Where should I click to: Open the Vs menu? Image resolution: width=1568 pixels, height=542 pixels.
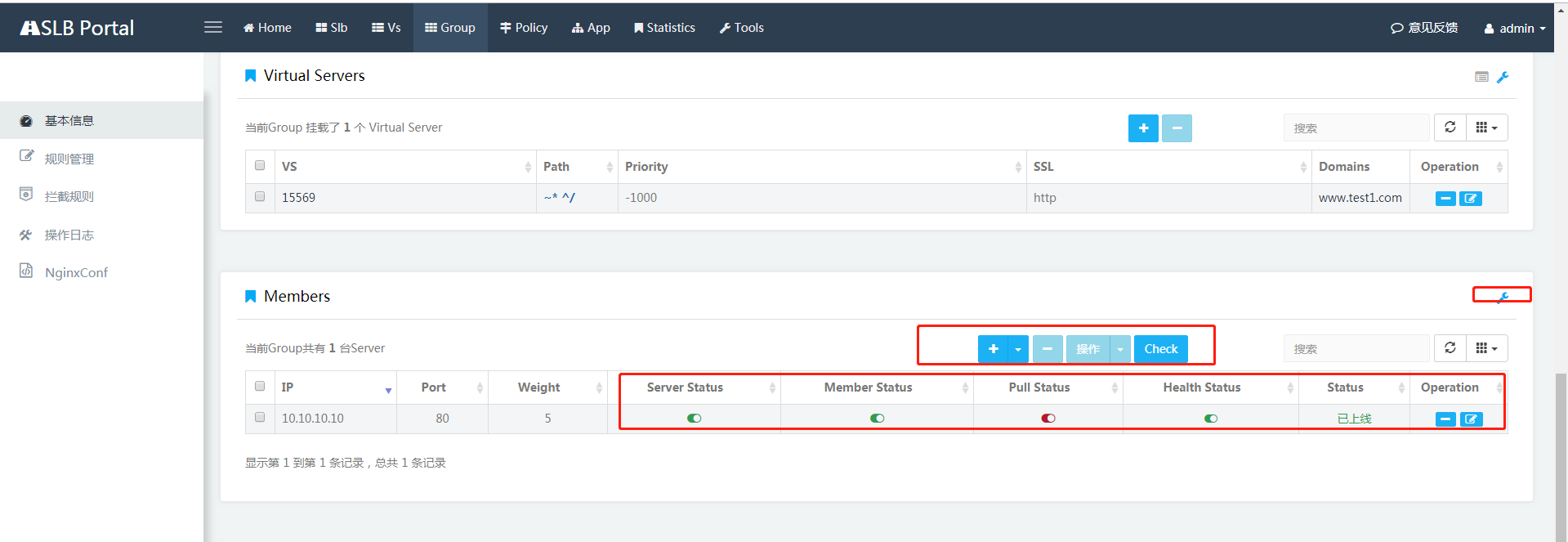click(386, 28)
